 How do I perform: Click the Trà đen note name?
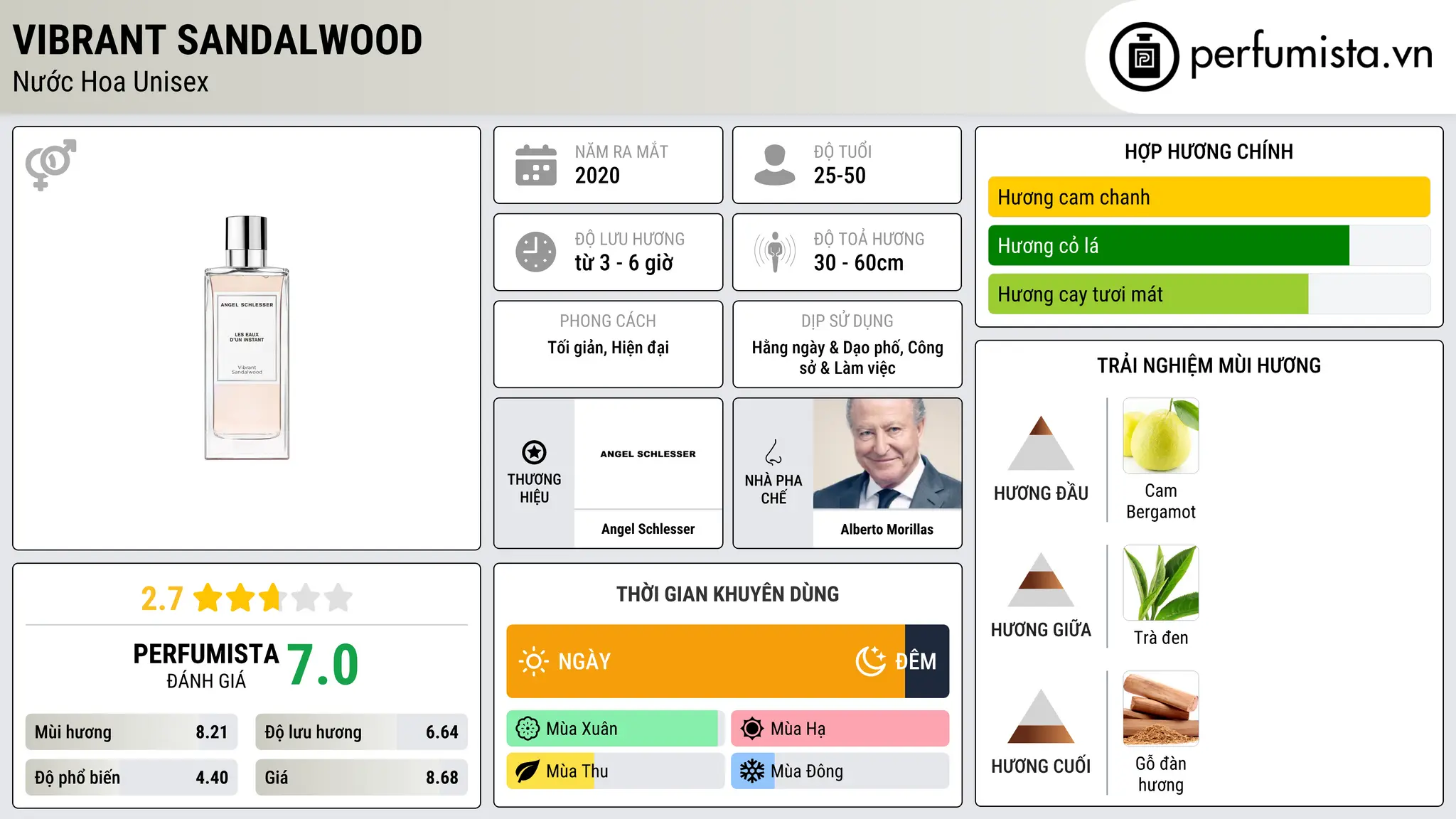click(x=1161, y=638)
